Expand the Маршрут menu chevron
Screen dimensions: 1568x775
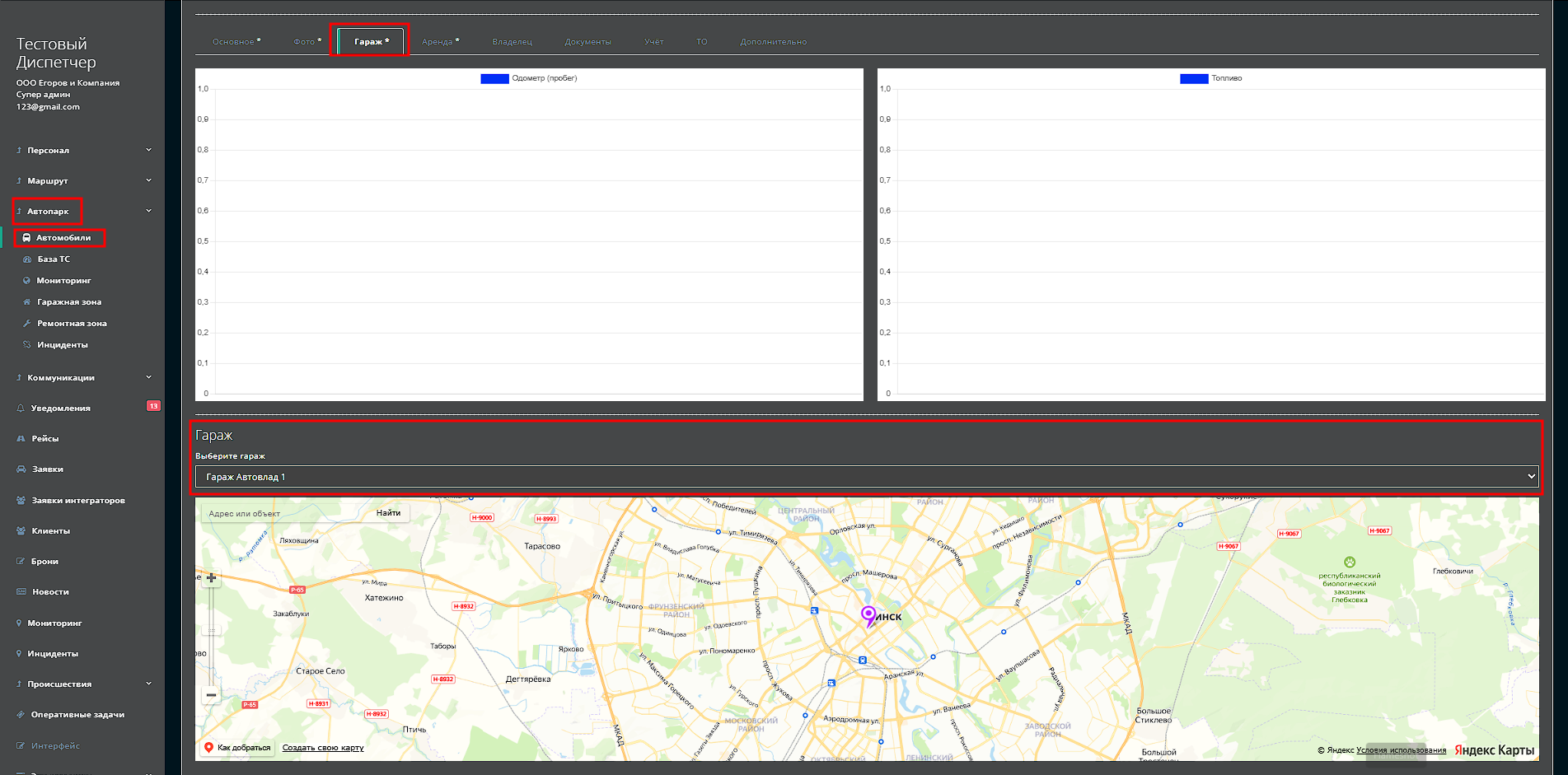tap(149, 180)
